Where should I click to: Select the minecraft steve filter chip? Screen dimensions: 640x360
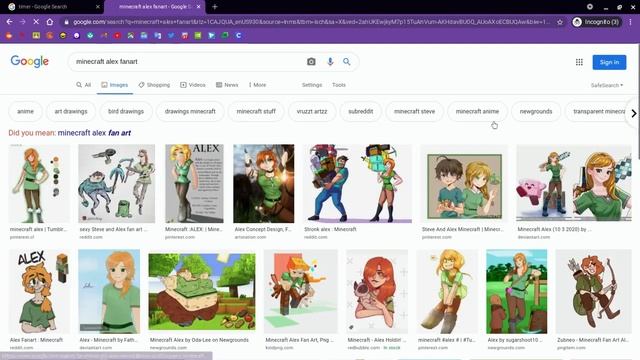pyautogui.click(x=414, y=111)
